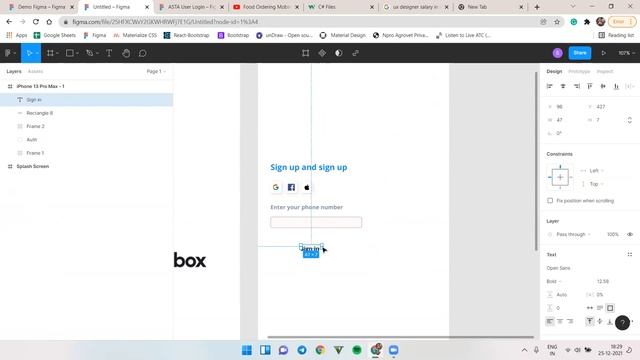Open text type details options
Screen dimensions: 640x360
click(629, 255)
